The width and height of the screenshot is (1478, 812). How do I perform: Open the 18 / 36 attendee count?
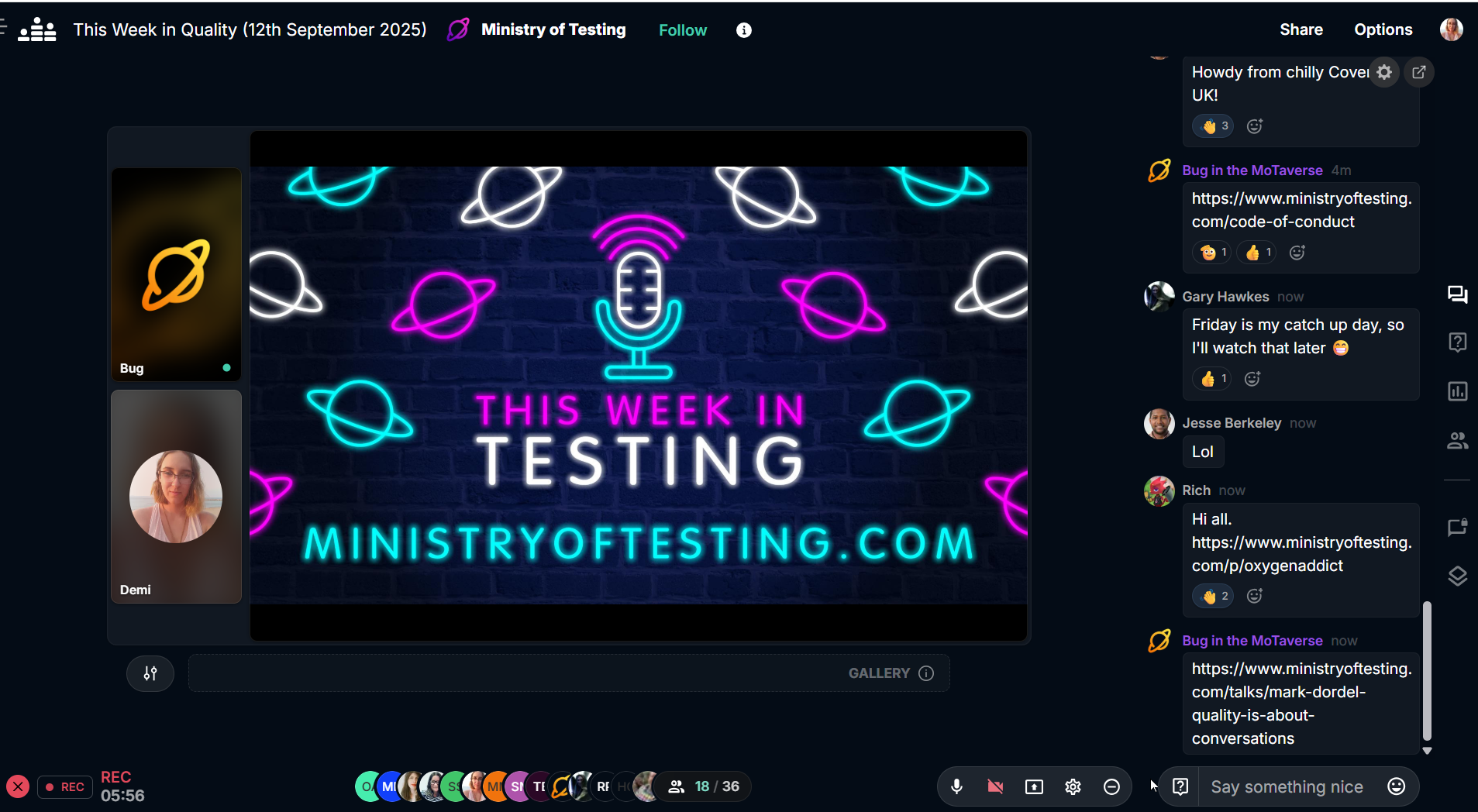704,786
